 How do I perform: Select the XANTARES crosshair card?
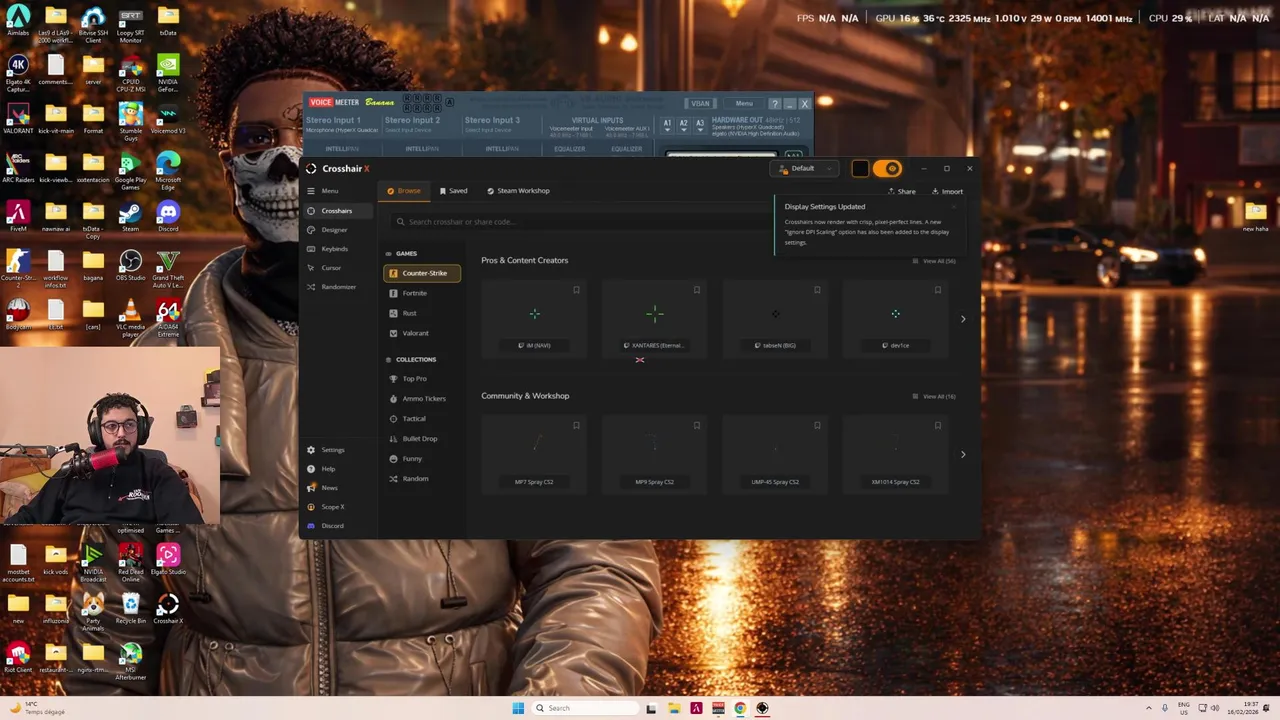pyautogui.click(x=655, y=318)
